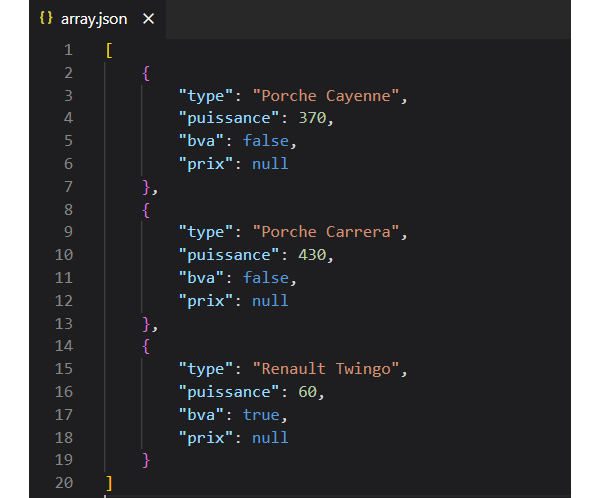
Task: Click the opening brace on line 14
Action: point(146,346)
